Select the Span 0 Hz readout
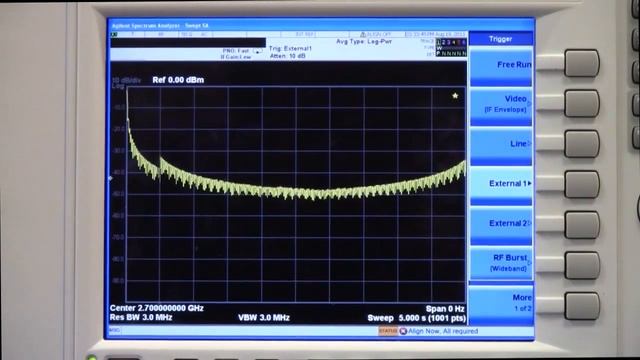 pos(445,309)
